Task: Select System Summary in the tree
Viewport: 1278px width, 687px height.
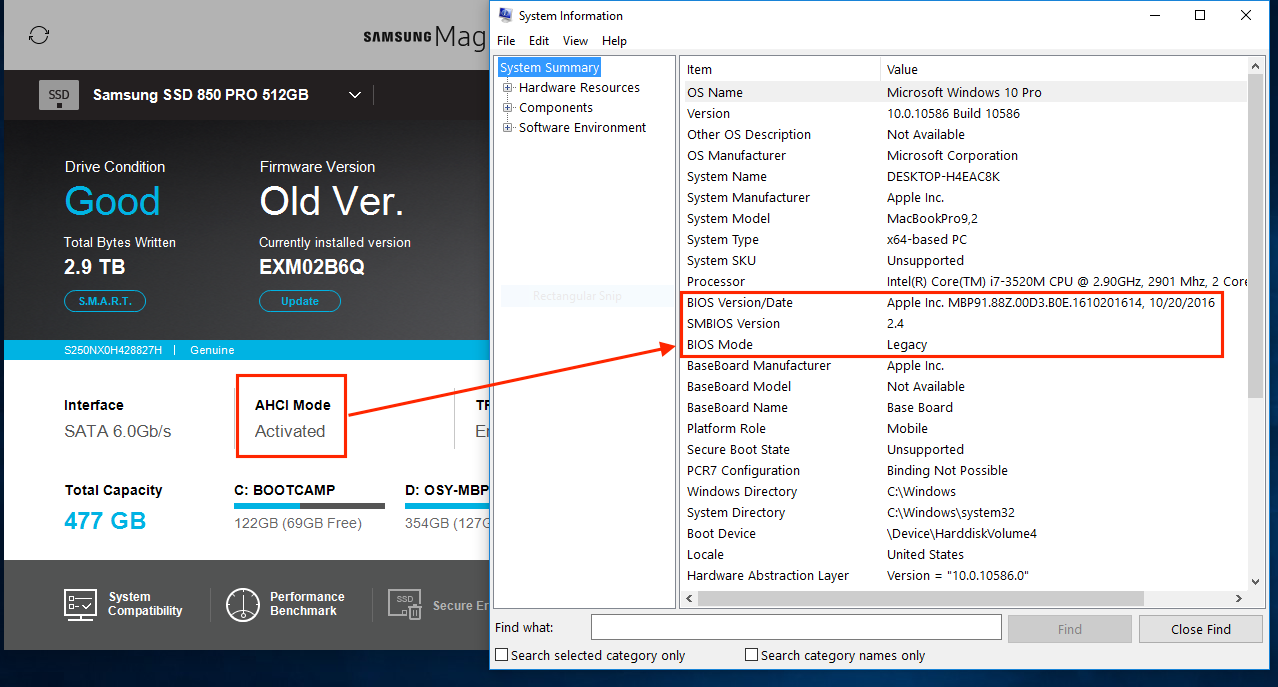Action: coord(549,68)
